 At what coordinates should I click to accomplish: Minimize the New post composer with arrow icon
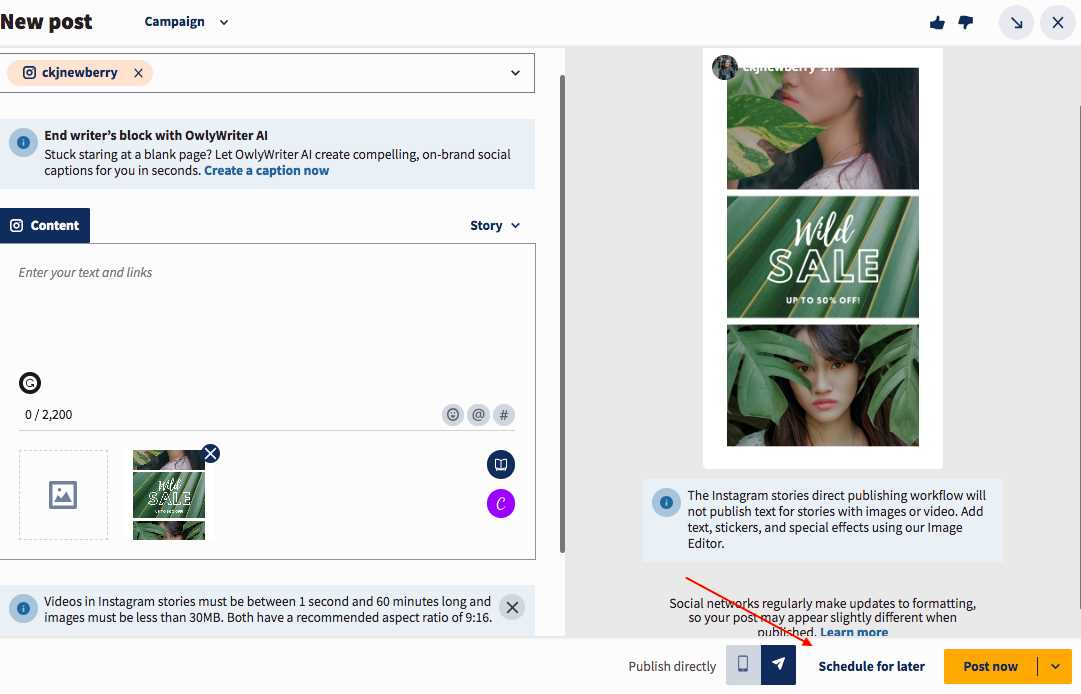1016,23
